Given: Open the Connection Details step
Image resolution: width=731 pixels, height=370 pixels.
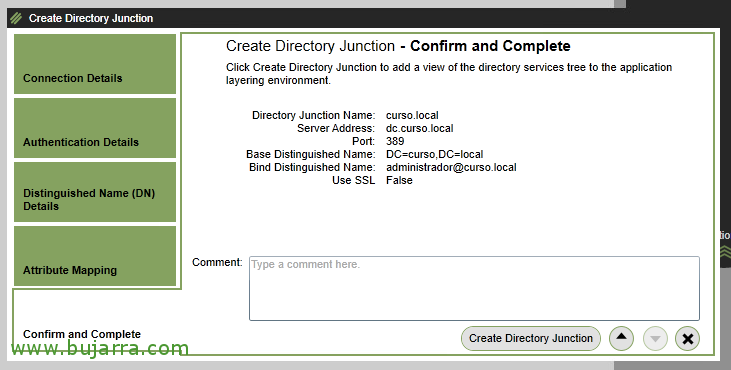Looking at the screenshot, I should [95, 64].
